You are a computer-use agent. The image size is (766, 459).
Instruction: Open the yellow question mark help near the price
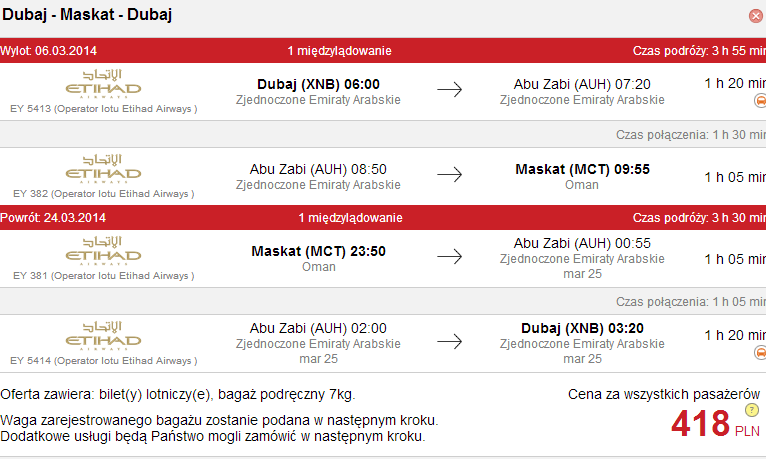pos(752,410)
